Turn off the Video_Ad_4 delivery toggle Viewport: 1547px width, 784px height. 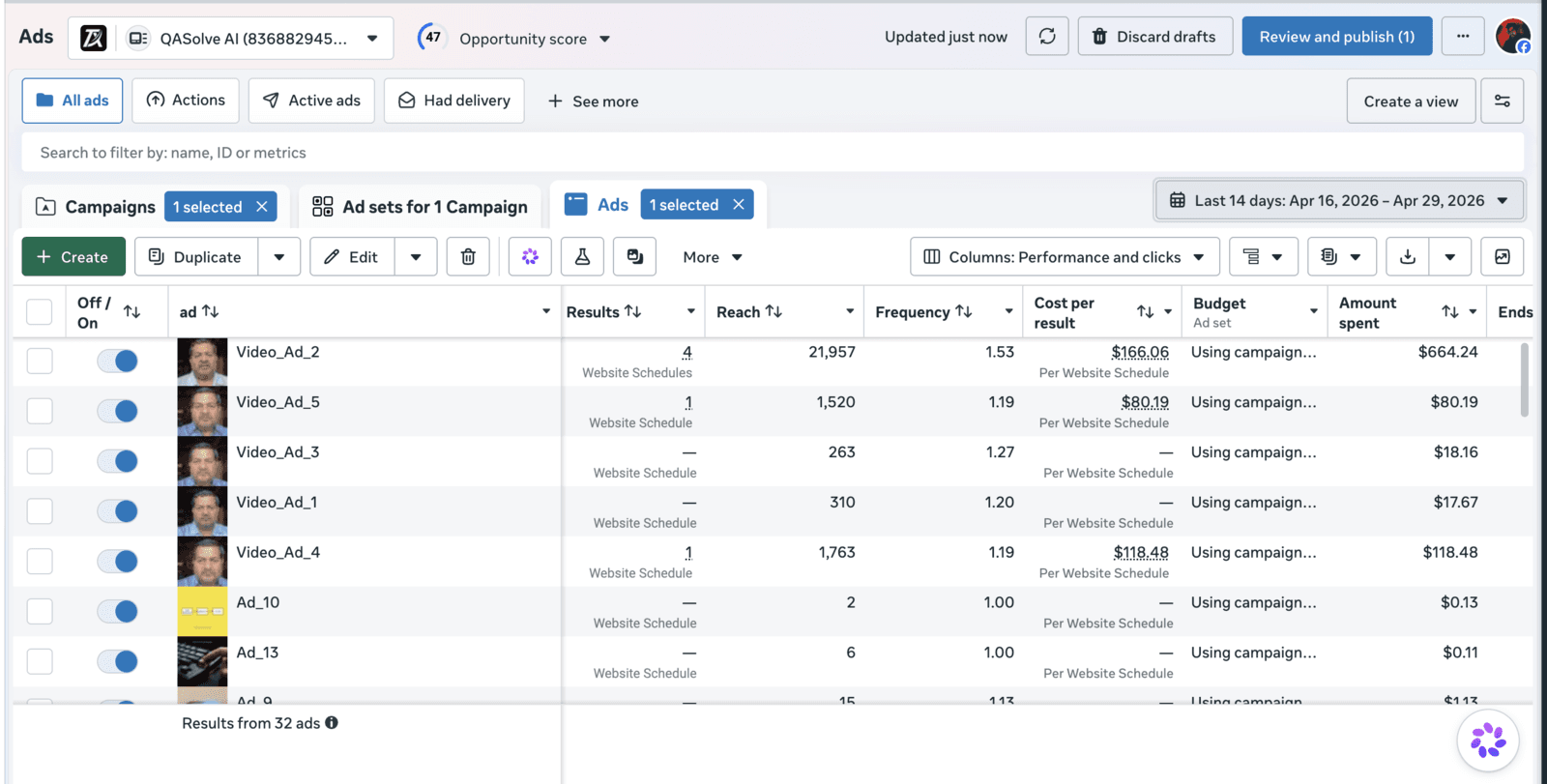pyautogui.click(x=118, y=561)
